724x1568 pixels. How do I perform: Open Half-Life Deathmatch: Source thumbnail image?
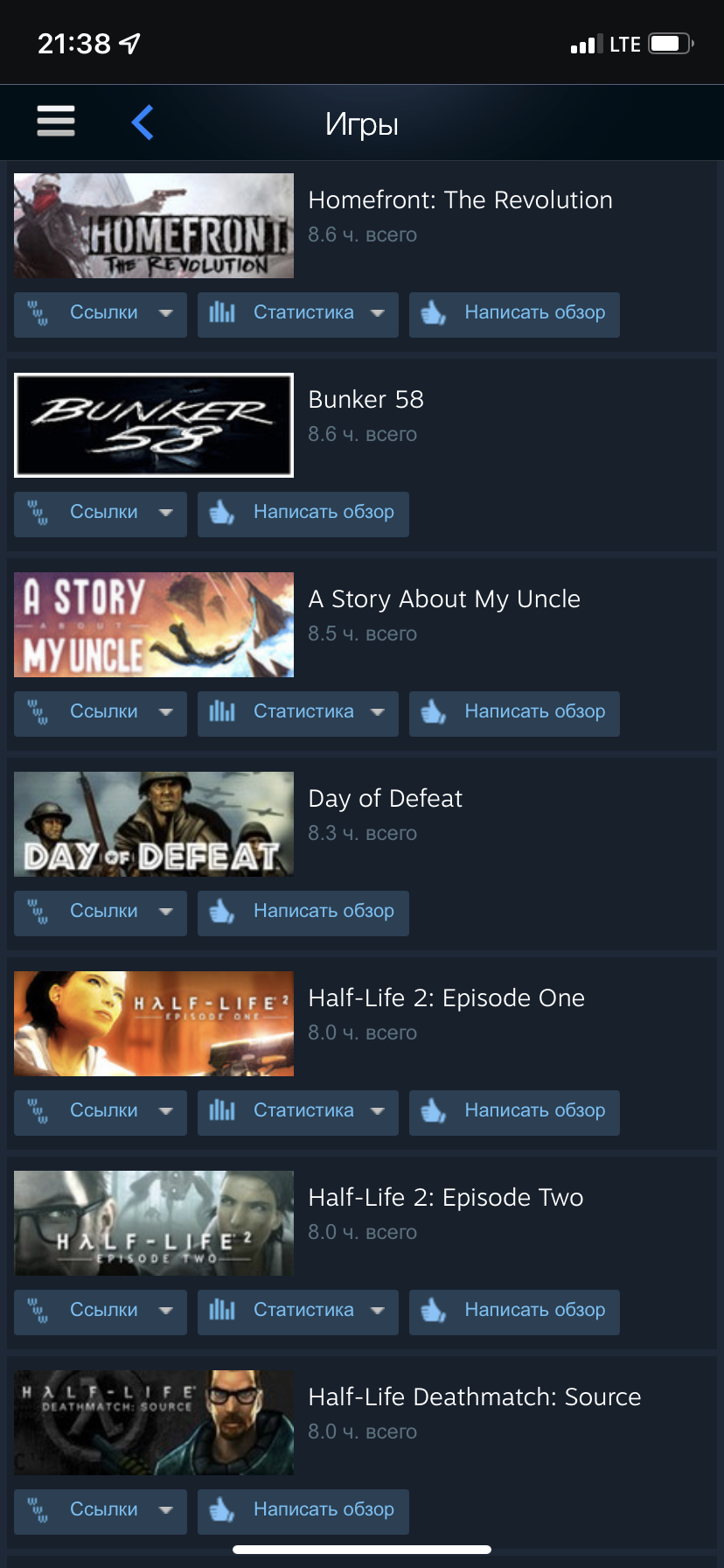(154, 1423)
